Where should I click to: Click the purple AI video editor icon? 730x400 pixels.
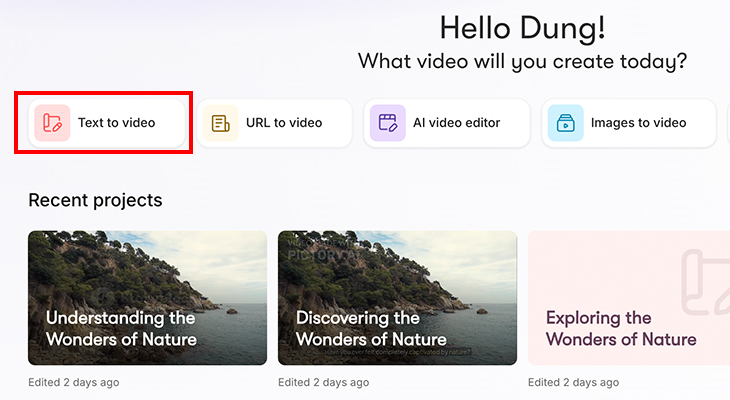[x=387, y=123]
